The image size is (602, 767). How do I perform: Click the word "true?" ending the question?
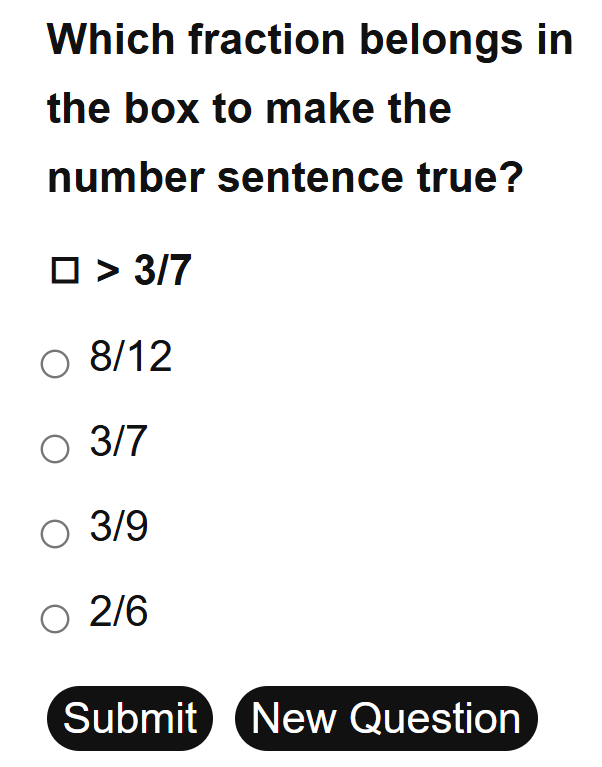tap(470, 177)
